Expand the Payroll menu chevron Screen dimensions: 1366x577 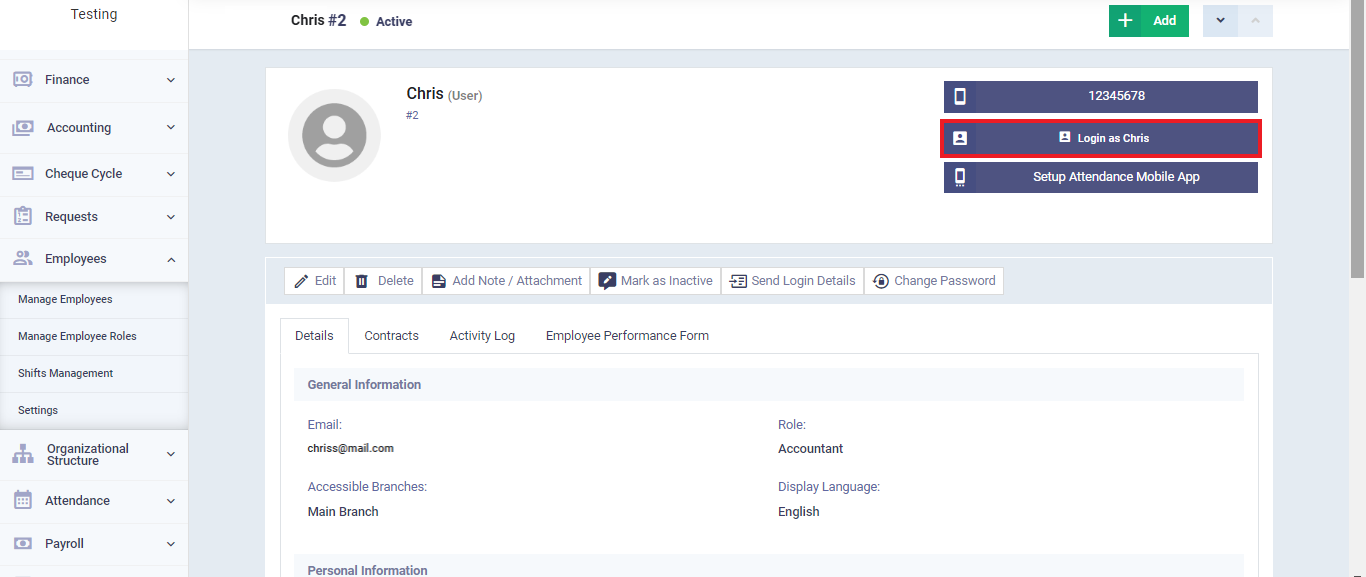171,544
